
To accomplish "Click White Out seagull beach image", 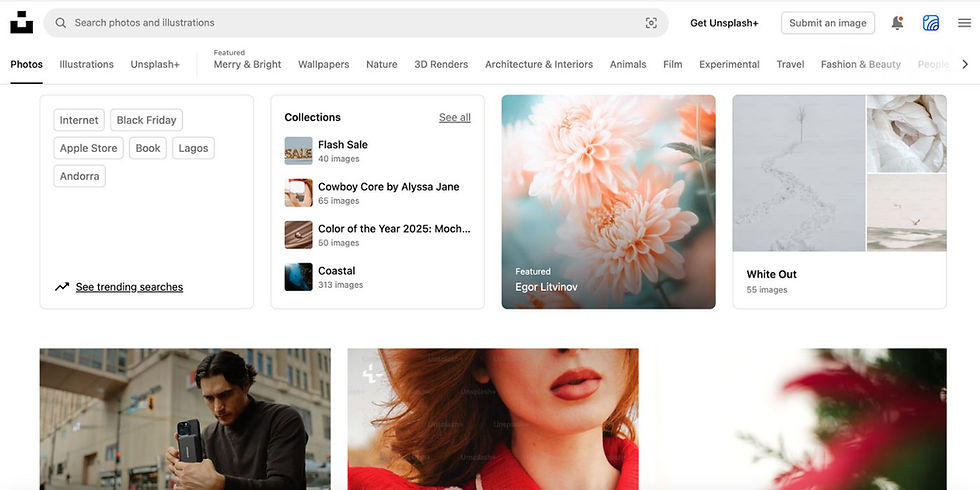I will pyautogui.click(x=906, y=213).
